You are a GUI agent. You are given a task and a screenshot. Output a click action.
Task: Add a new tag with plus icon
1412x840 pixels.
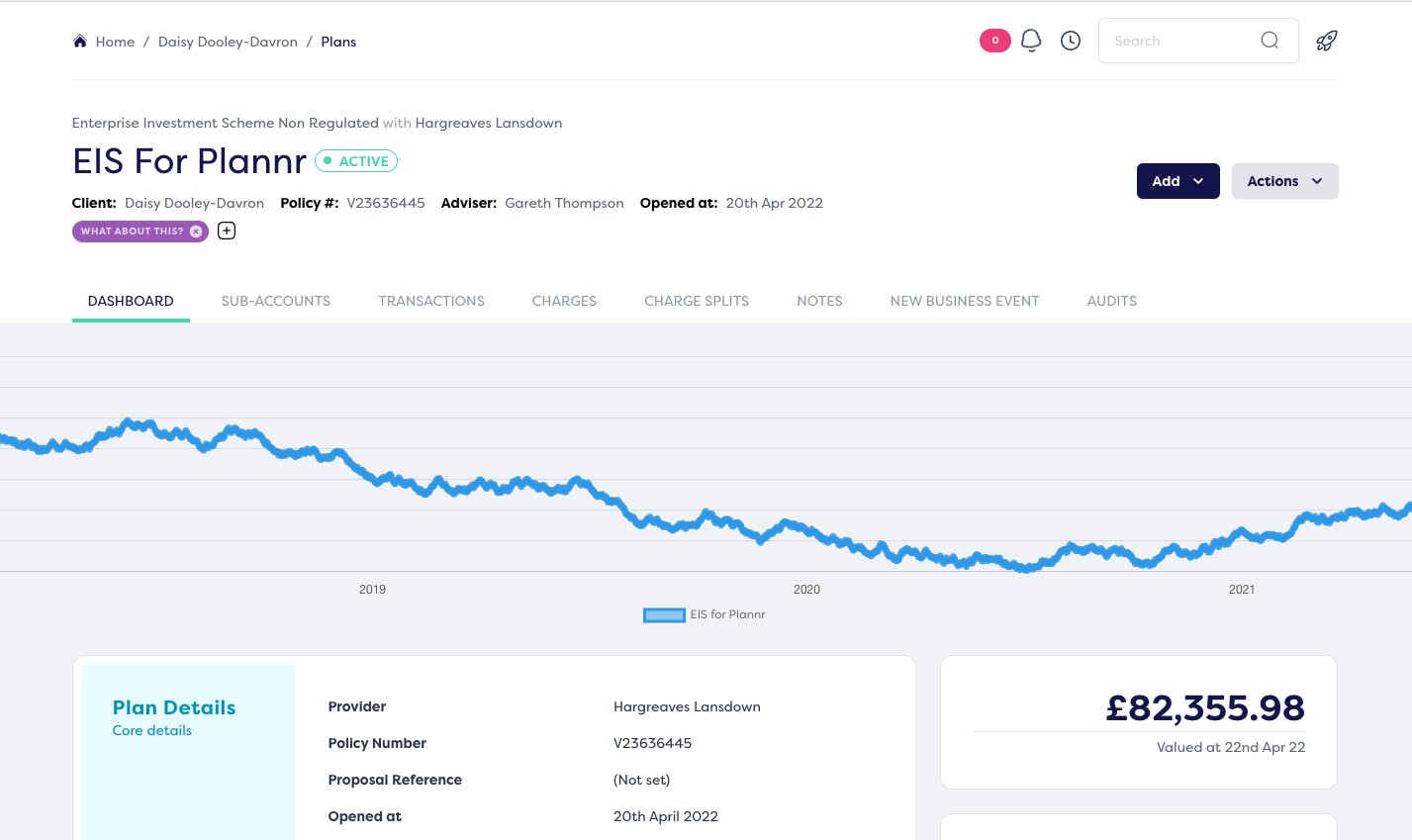227,232
